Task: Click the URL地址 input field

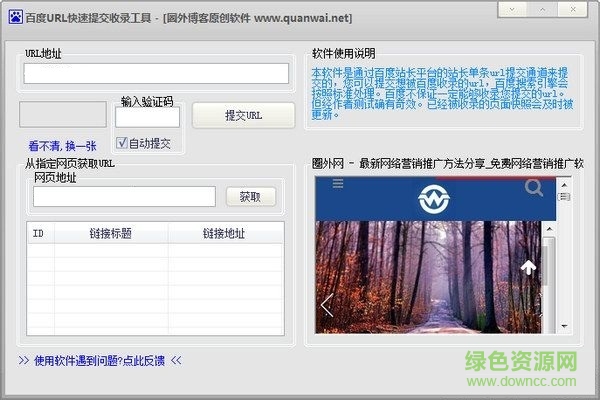Action: pyautogui.click(x=156, y=73)
